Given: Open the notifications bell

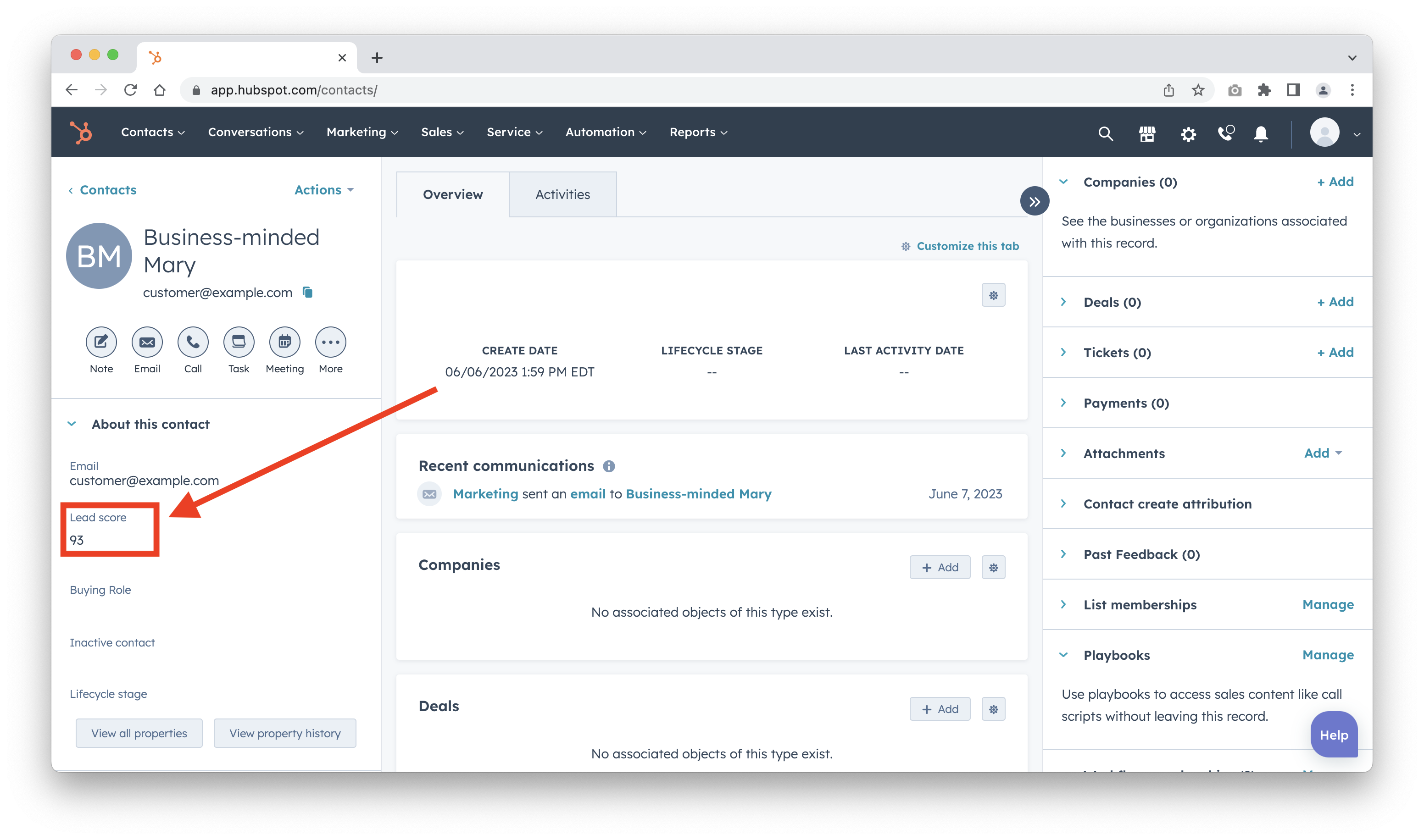Looking at the screenshot, I should click(1261, 133).
